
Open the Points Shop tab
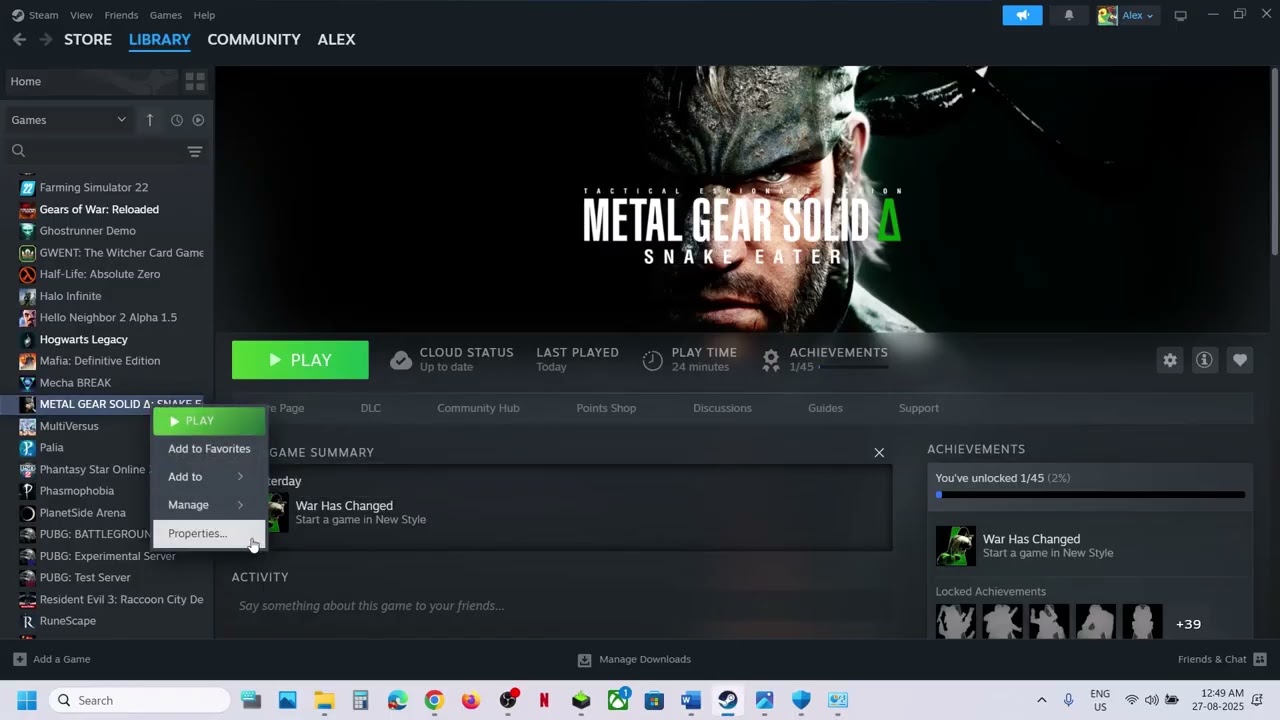click(x=606, y=408)
